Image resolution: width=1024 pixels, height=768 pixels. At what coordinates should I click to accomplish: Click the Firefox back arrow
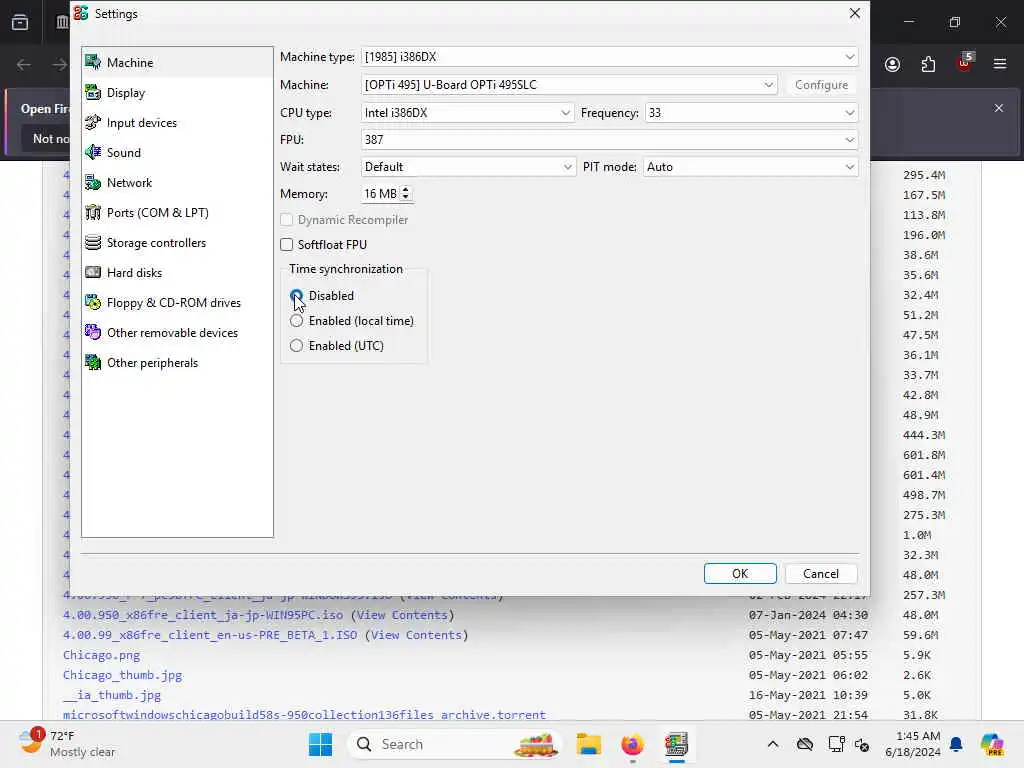click(24, 64)
